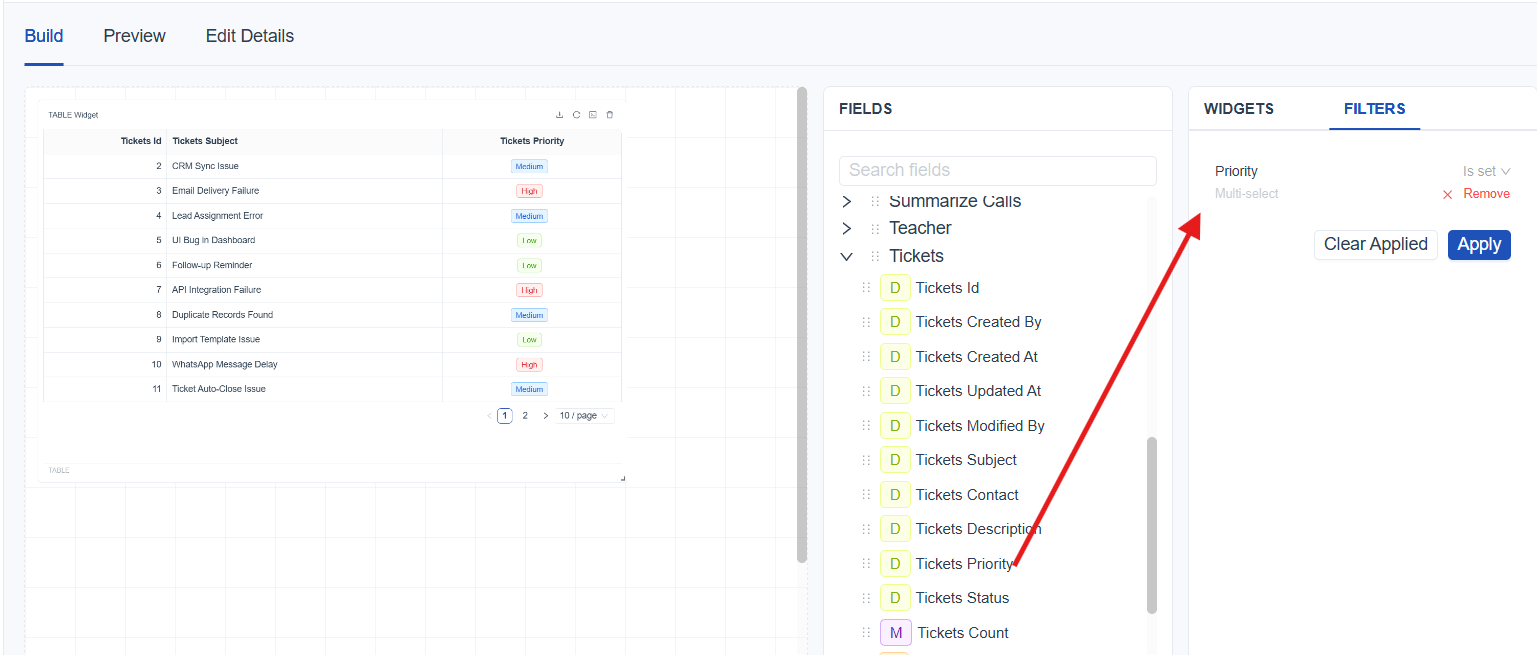1537x655 pixels.
Task: Click the D dimension icon for Tickets Id
Action: (x=895, y=288)
